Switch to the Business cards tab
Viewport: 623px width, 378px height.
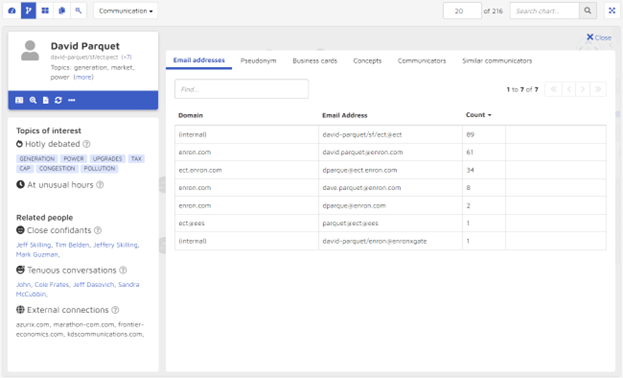point(315,61)
